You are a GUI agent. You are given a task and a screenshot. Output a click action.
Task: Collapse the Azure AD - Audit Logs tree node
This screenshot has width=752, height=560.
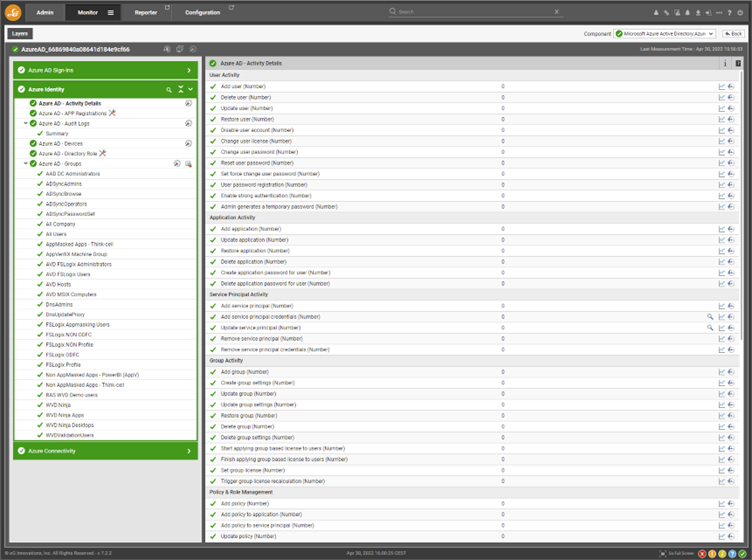[26, 123]
